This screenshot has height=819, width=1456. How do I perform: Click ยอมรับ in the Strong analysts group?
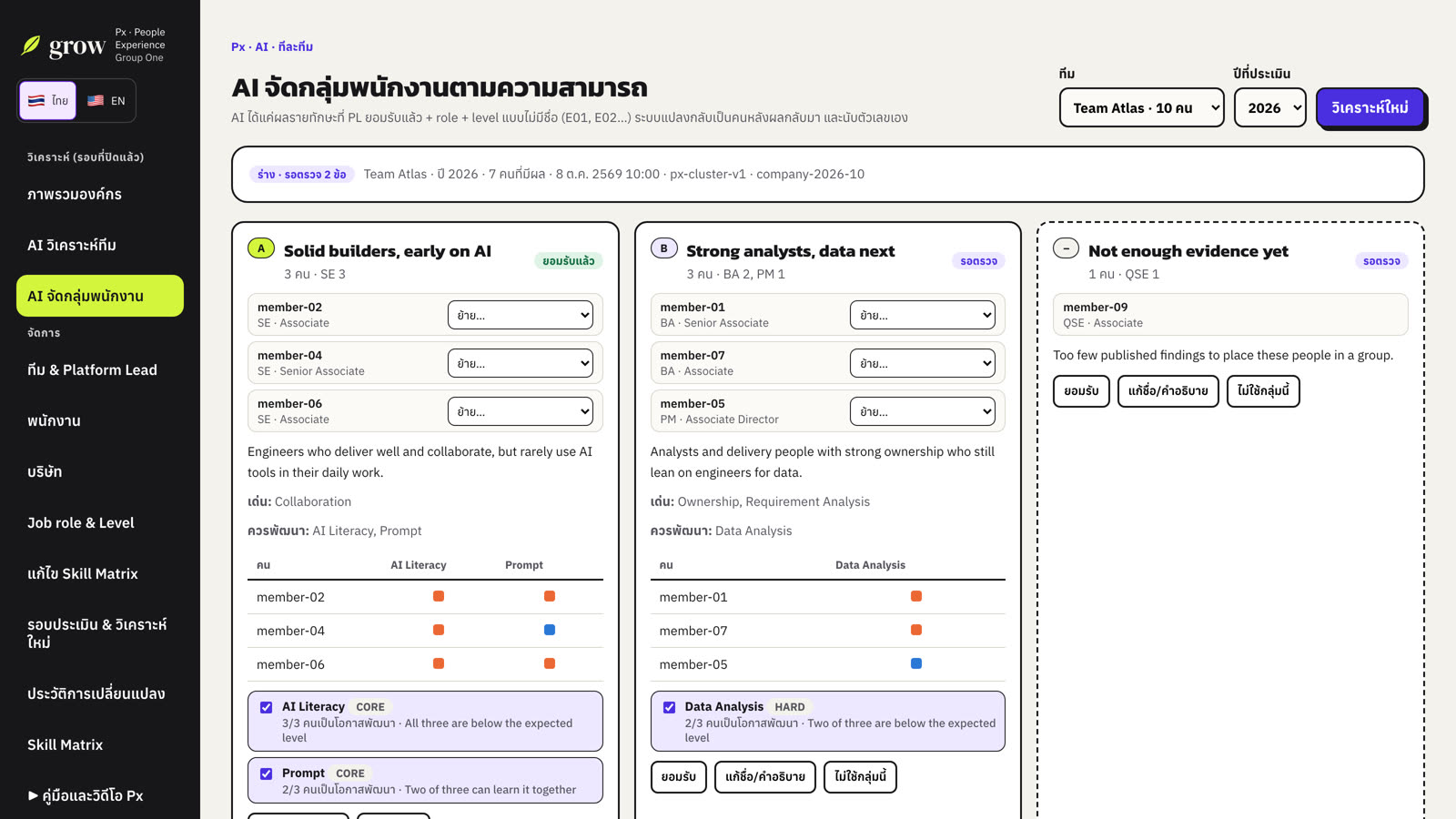[679, 776]
